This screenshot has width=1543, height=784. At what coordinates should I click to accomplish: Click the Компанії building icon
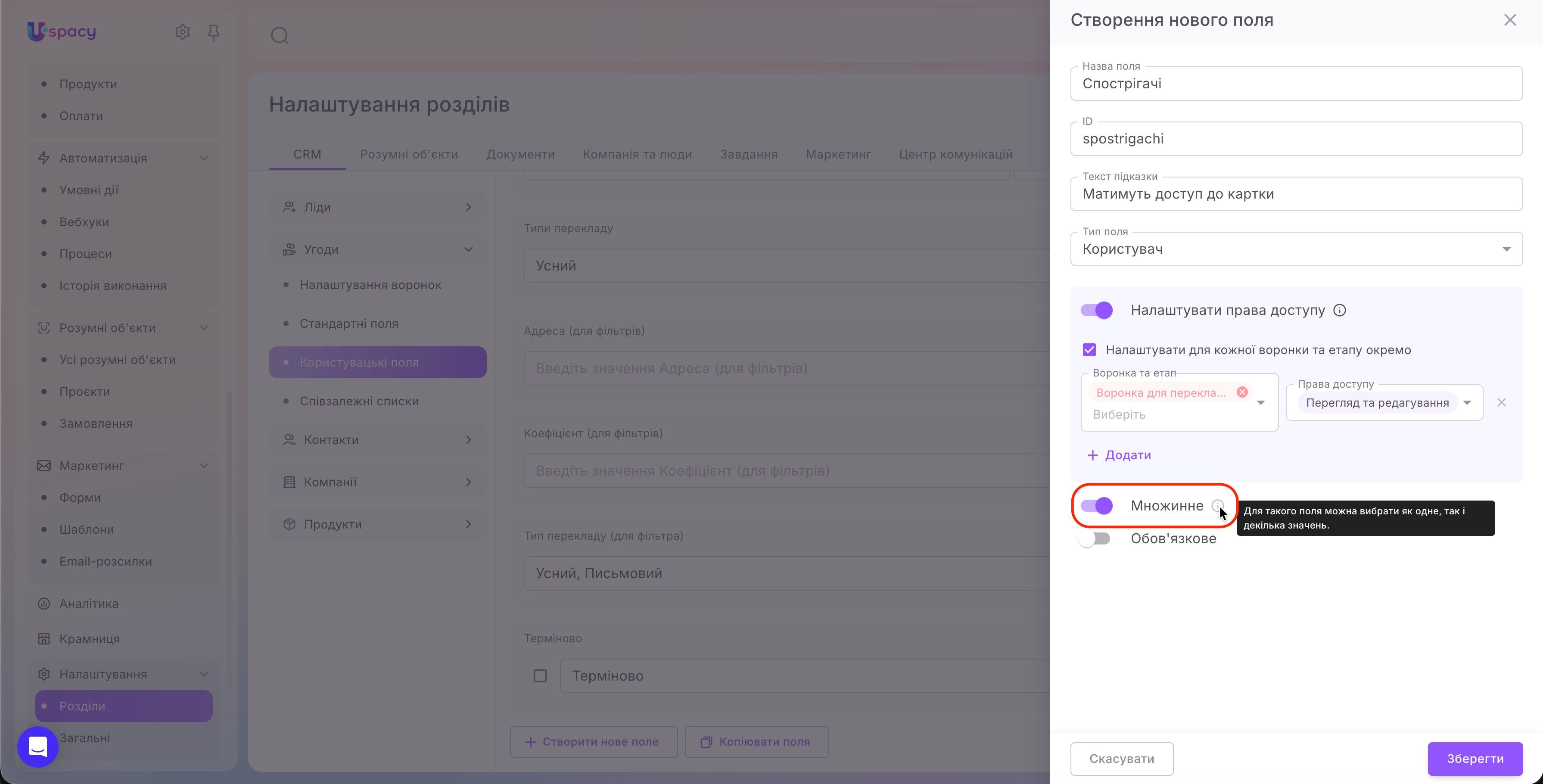tap(289, 482)
